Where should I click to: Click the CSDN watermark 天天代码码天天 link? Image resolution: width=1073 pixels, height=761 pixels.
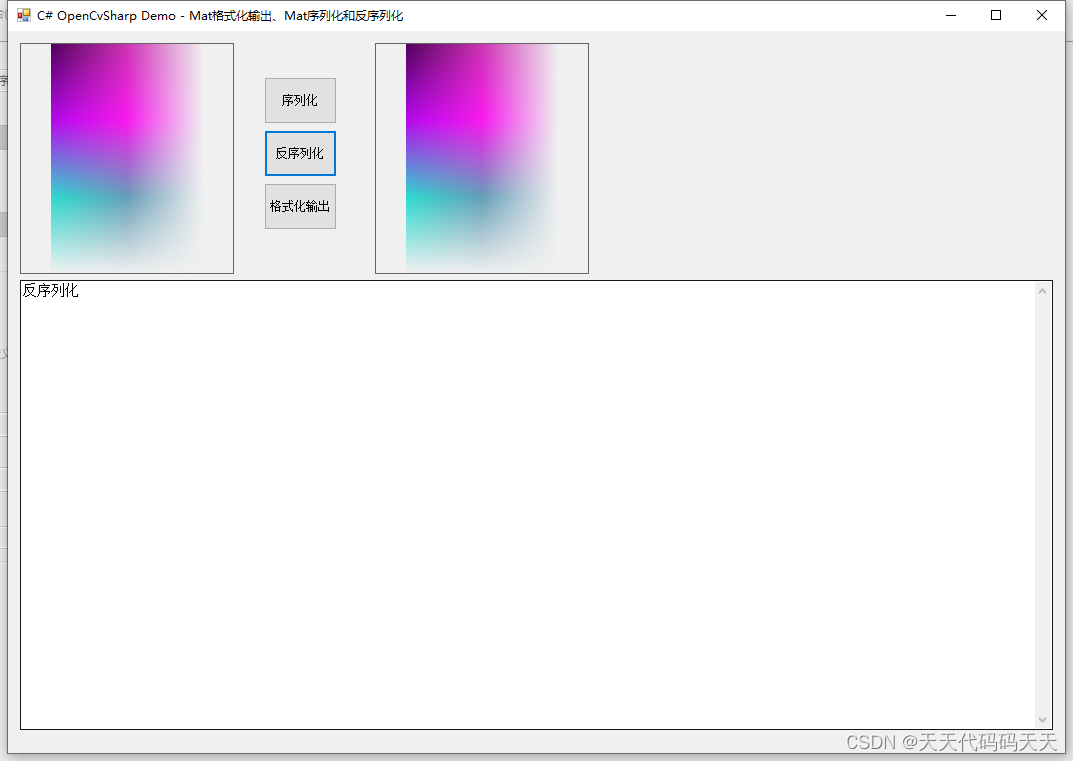(x=960, y=743)
